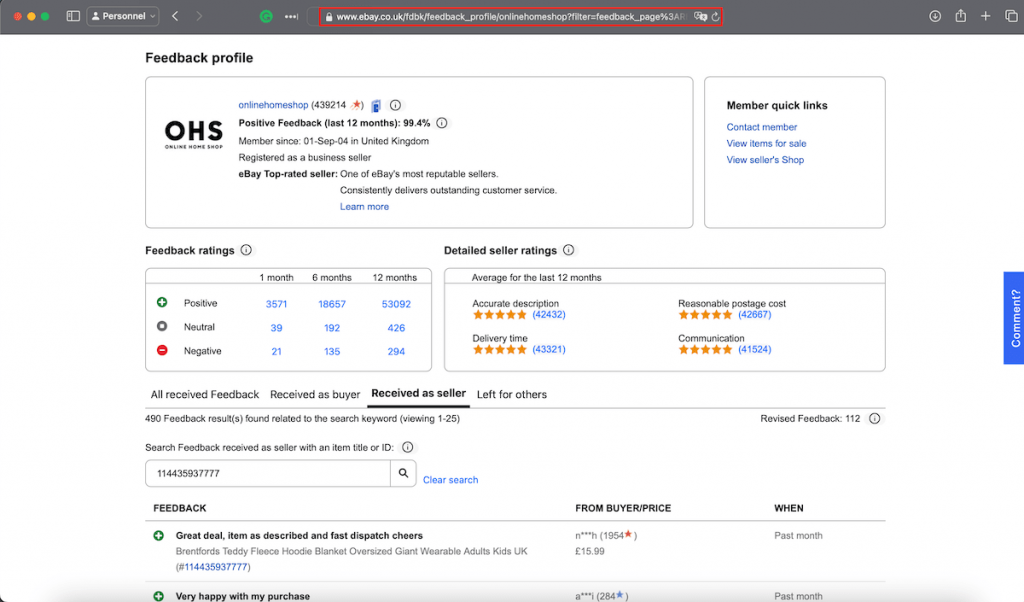This screenshot has height=602, width=1024.
Task: Open the password extension dots icon
Action: pyautogui.click(x=291, y=16)
